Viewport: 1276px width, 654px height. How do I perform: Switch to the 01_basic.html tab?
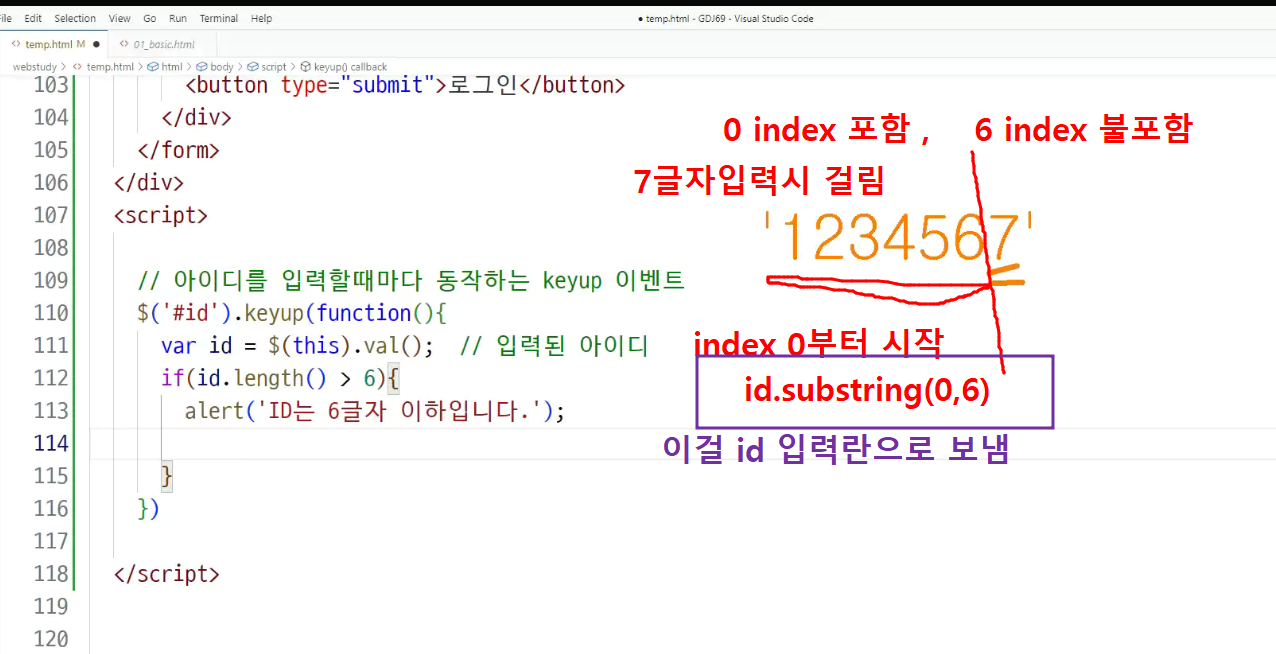pos(156,44)
